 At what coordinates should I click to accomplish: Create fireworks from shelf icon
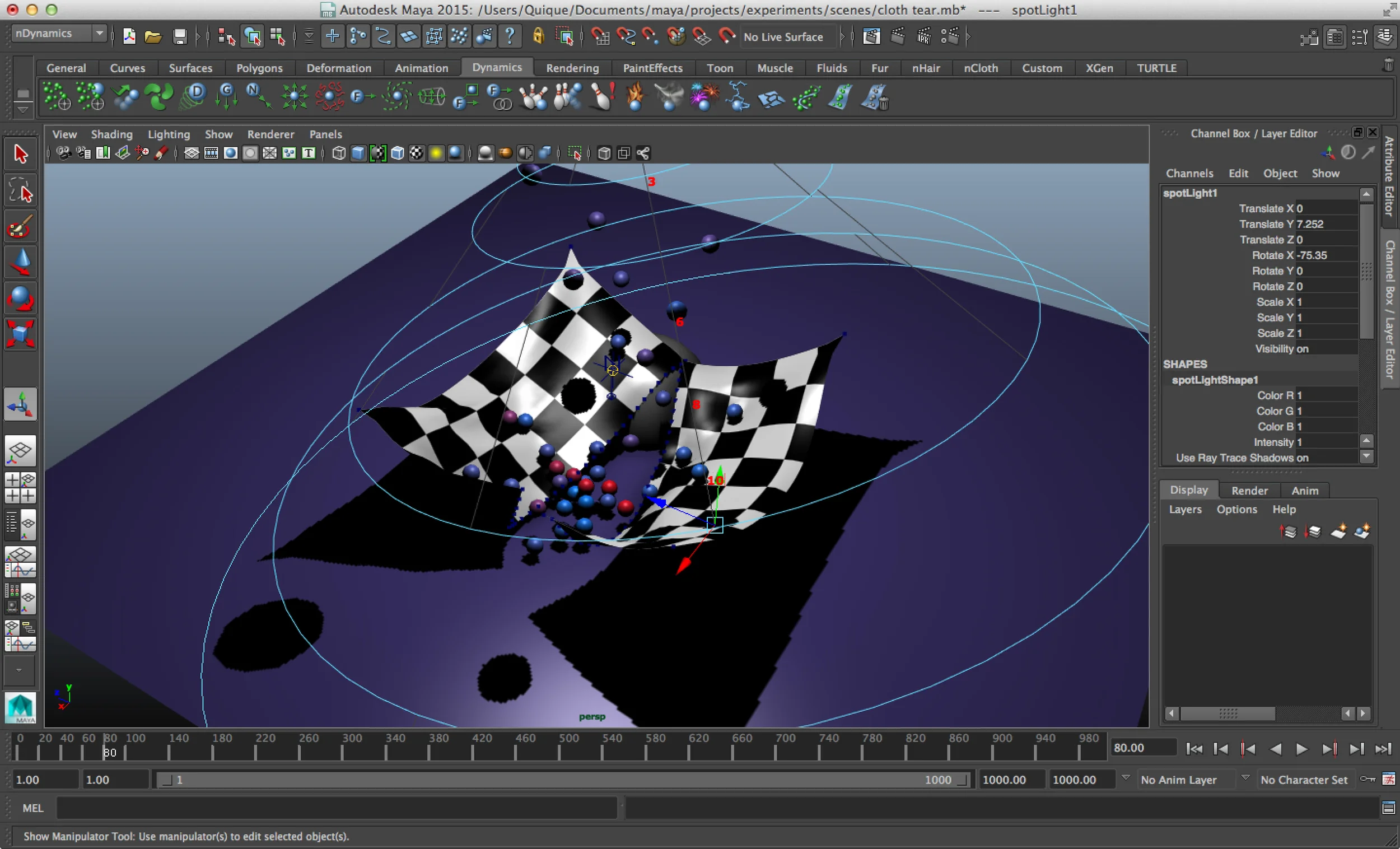703,97
